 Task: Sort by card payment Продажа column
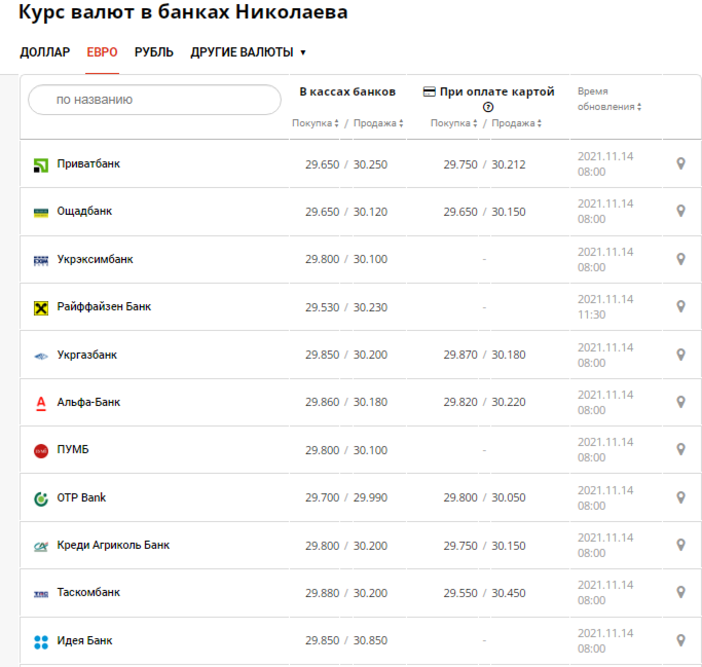(x=517, y=123)
